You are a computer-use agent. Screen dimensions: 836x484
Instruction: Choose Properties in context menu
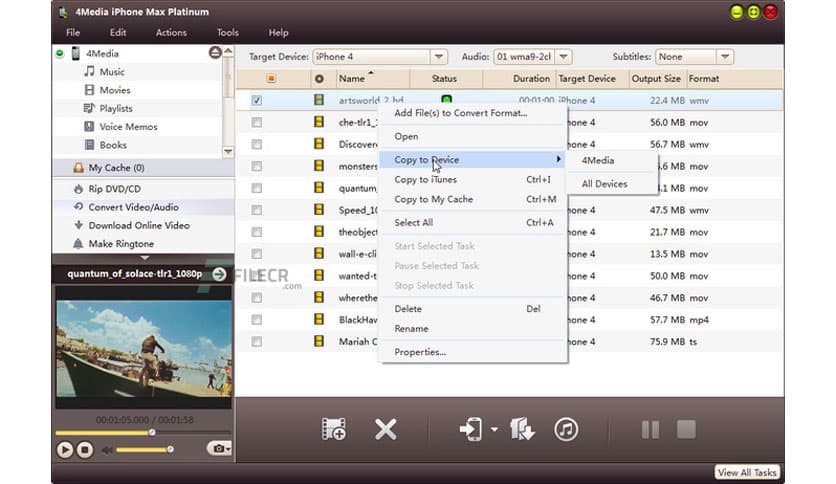pos(473,352)
